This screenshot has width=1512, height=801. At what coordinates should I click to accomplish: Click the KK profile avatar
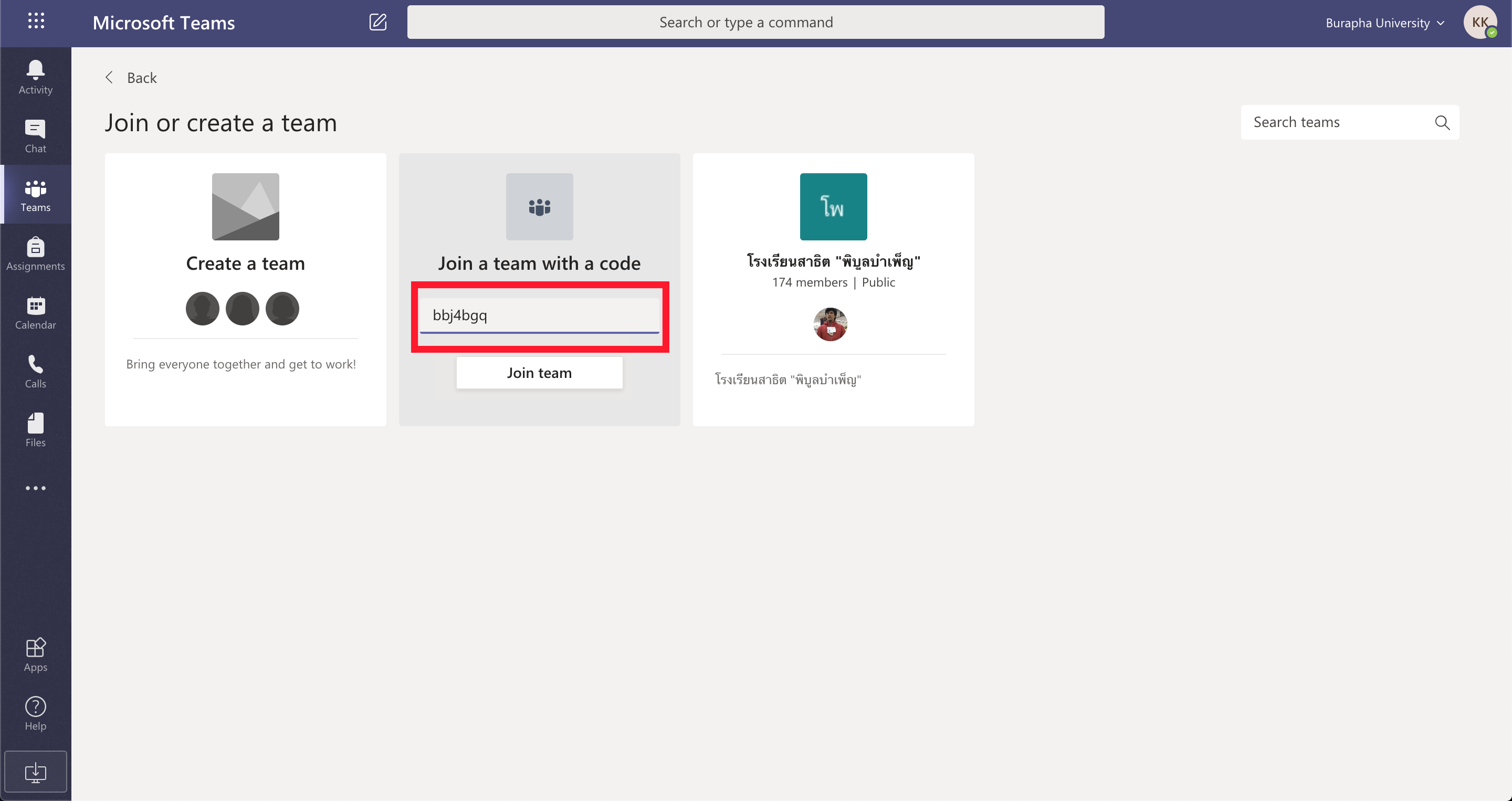pos(1480,22)
